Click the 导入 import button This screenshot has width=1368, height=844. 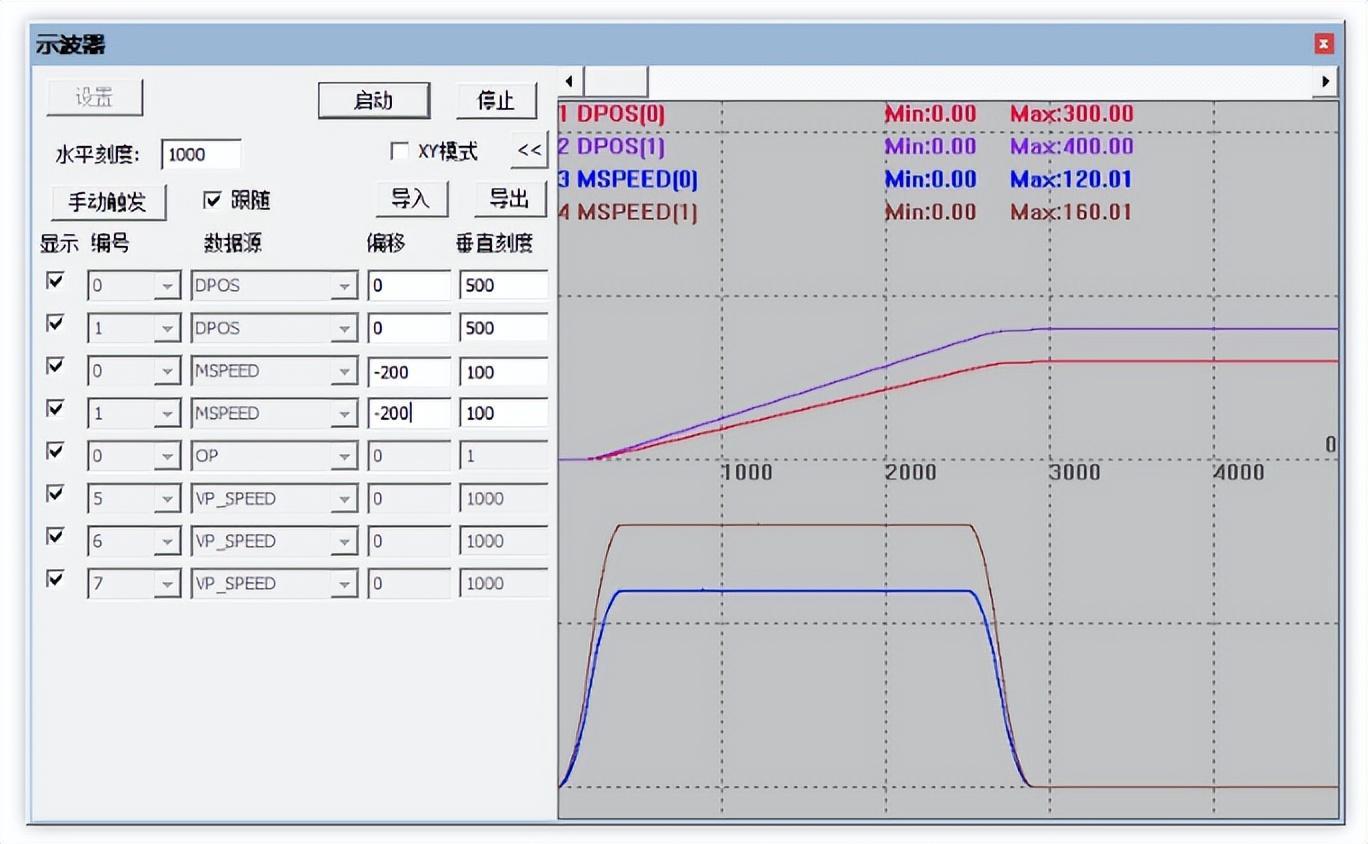pyautogui.click(x=411, y=199)
